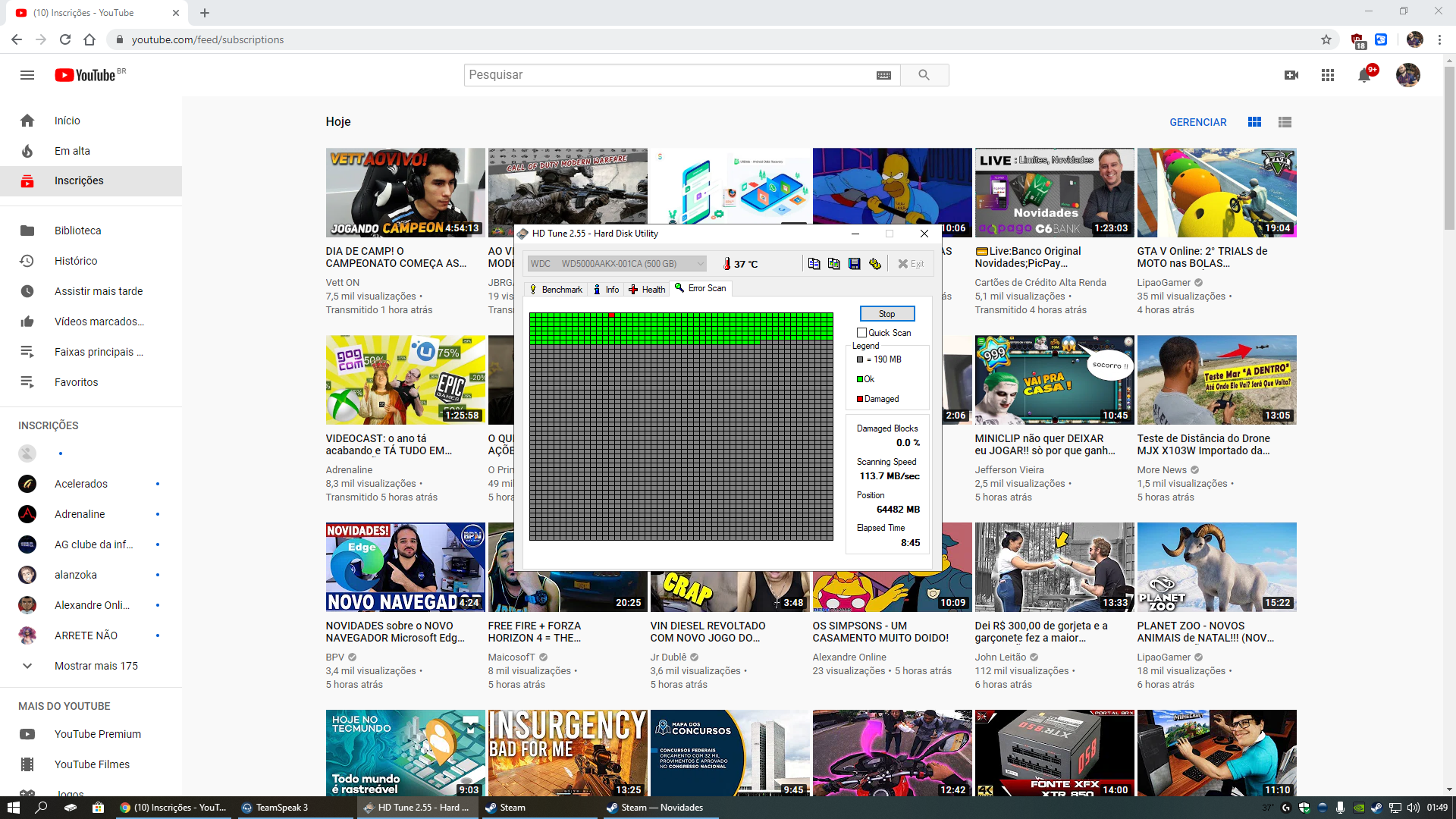Open Adrenaline channel in sidebar
The image size is (1456, 819).
point(91,514)
